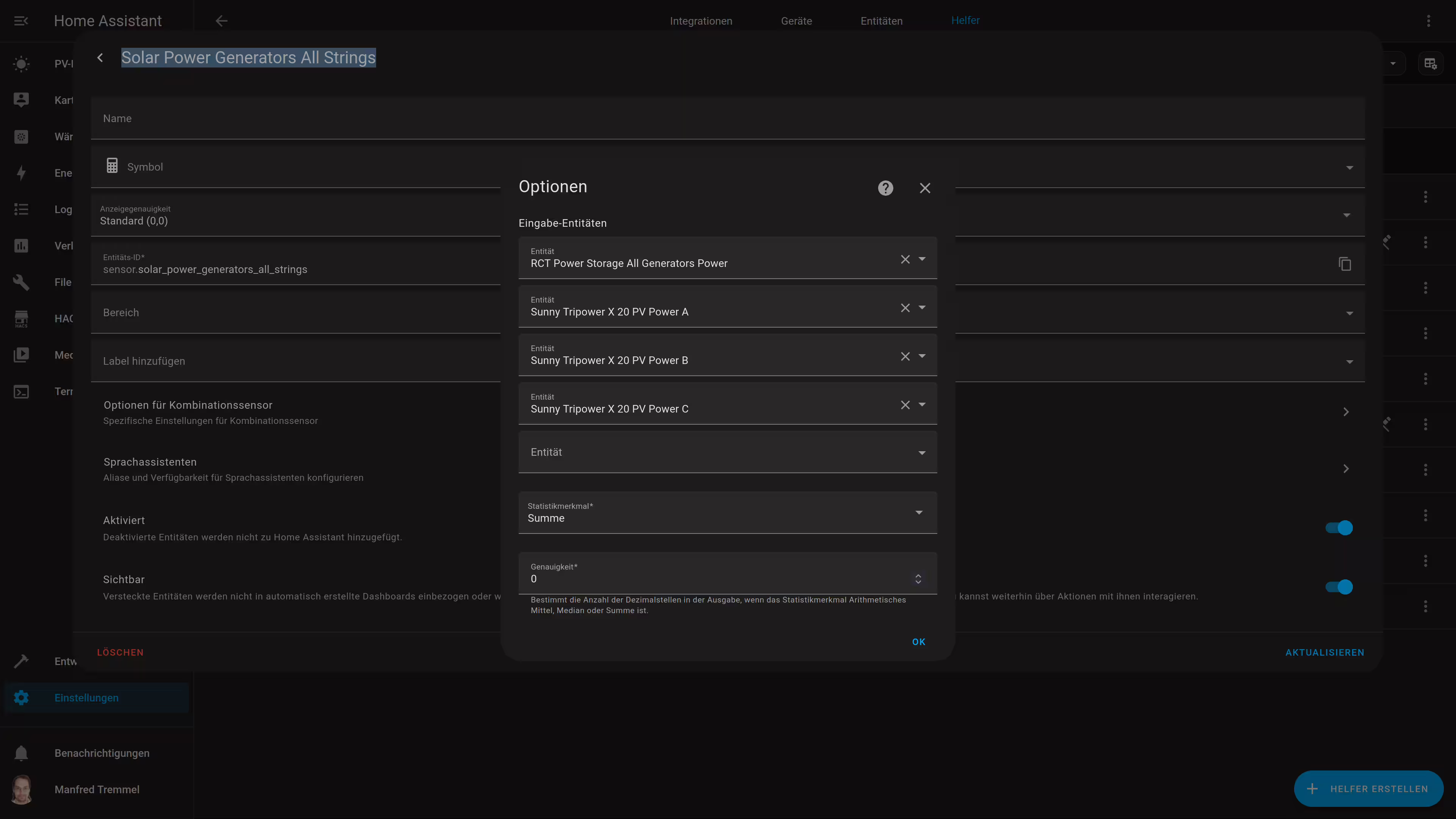Open the Energie lightning sidebar icon
Viewport: 1456px width, 819px height.
click(x=21, y=173)
